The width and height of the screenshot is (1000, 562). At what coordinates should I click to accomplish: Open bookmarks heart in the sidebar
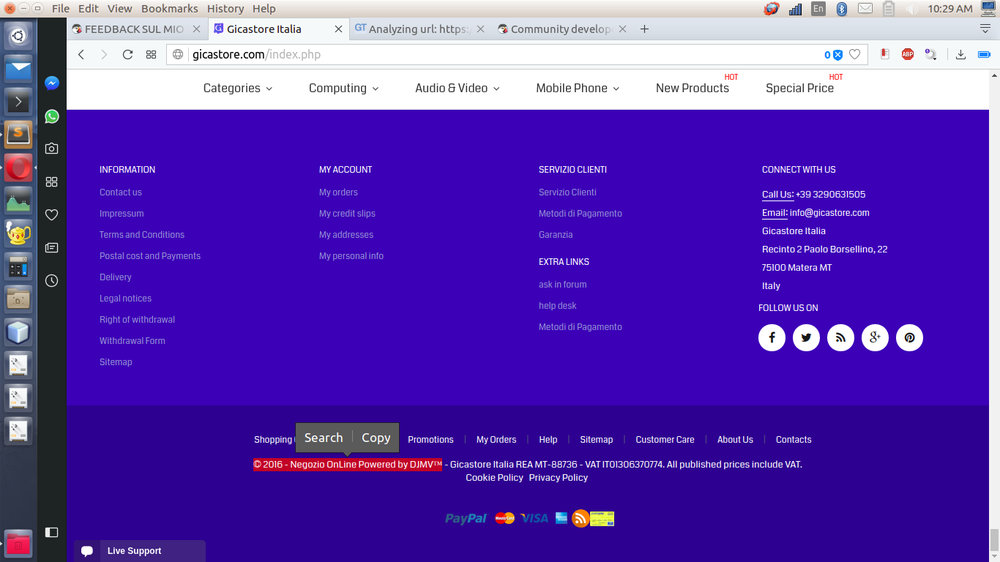[x=52, y=215]
